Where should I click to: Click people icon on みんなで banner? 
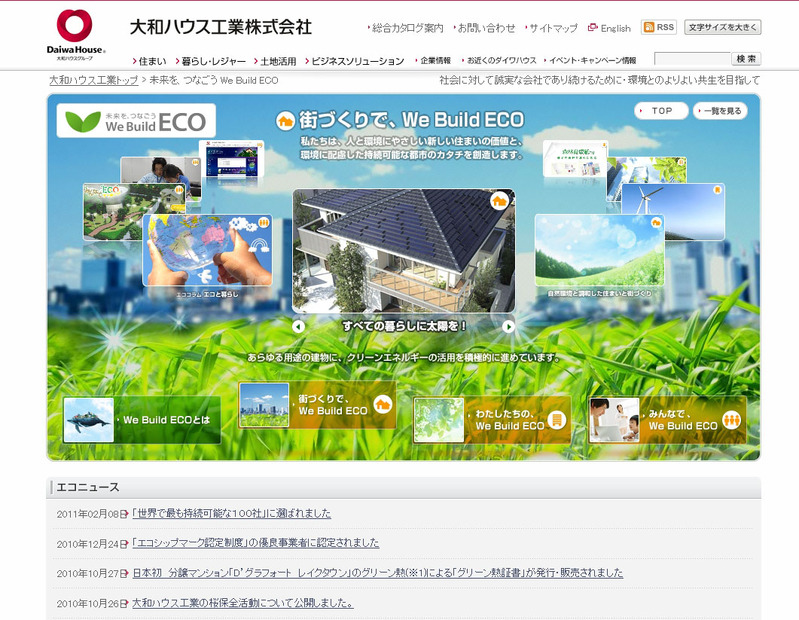click(732, 420)
